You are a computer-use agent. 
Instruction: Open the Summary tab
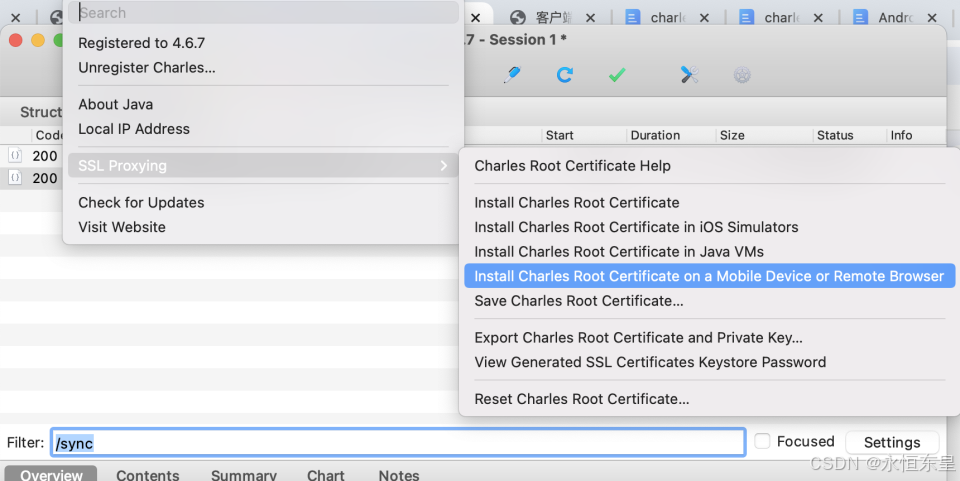tap(244, 474)
